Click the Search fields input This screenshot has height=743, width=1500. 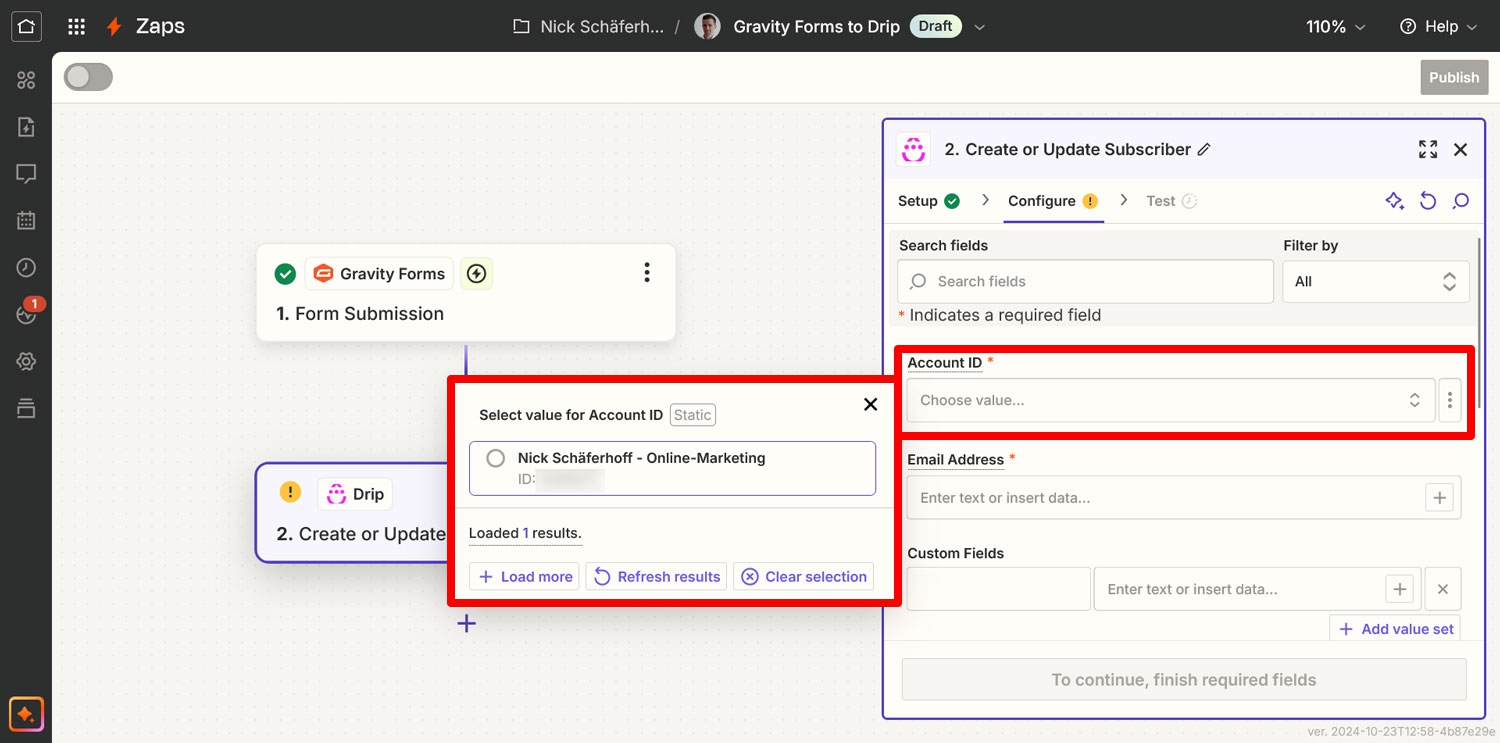coord(1085,282)
